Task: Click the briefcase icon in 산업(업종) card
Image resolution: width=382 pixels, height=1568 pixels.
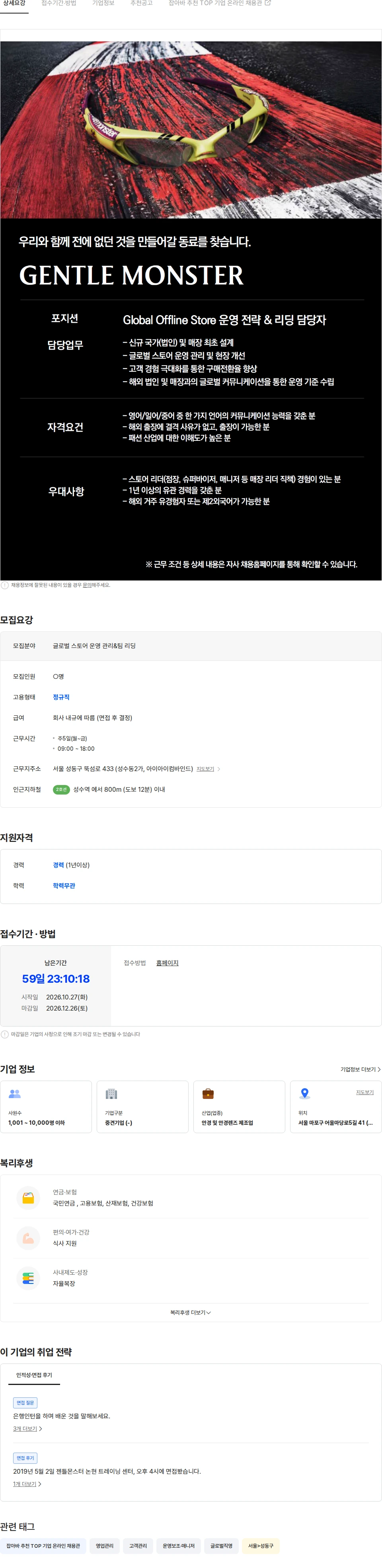Action: tap(208, 1094)
